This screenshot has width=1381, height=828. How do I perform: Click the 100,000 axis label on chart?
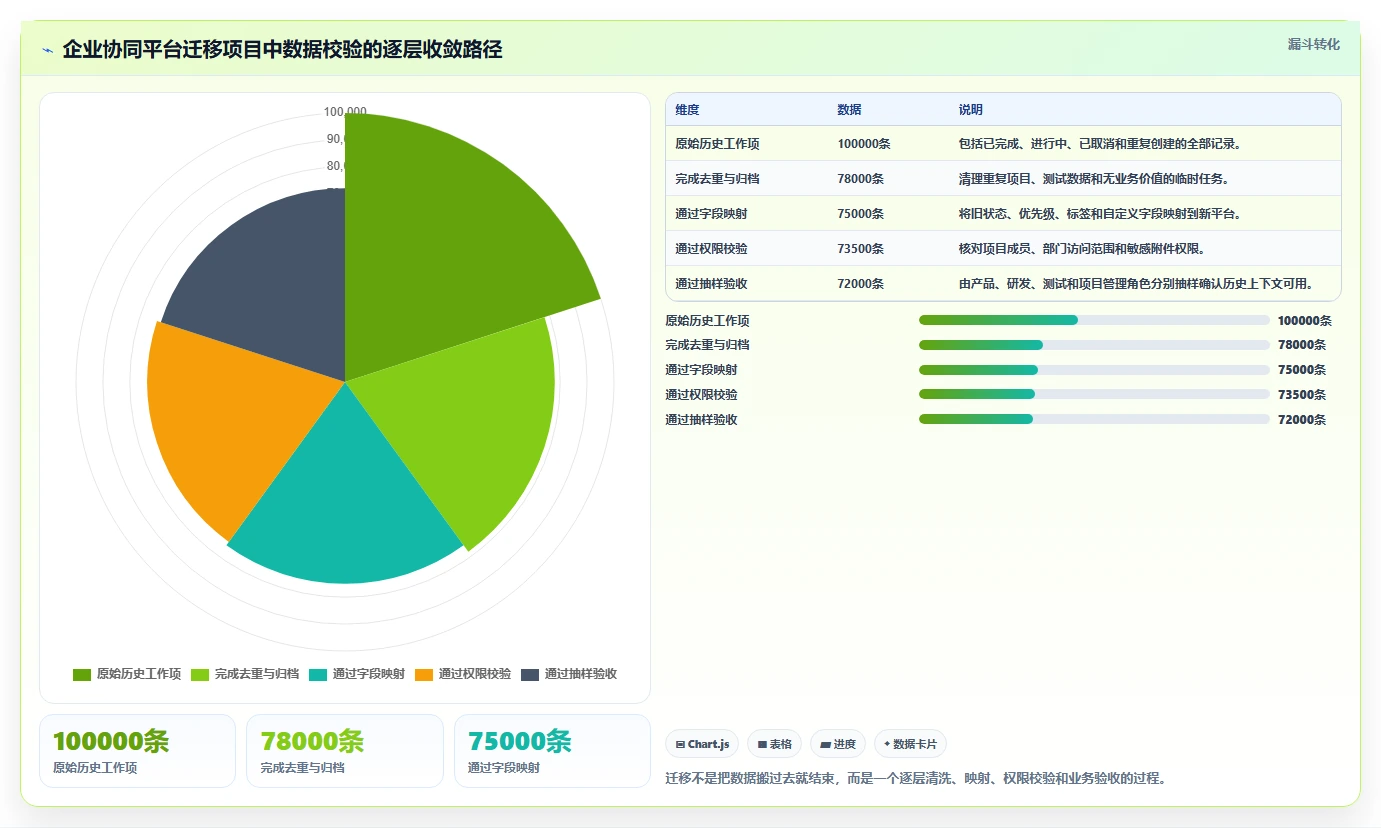345,112
